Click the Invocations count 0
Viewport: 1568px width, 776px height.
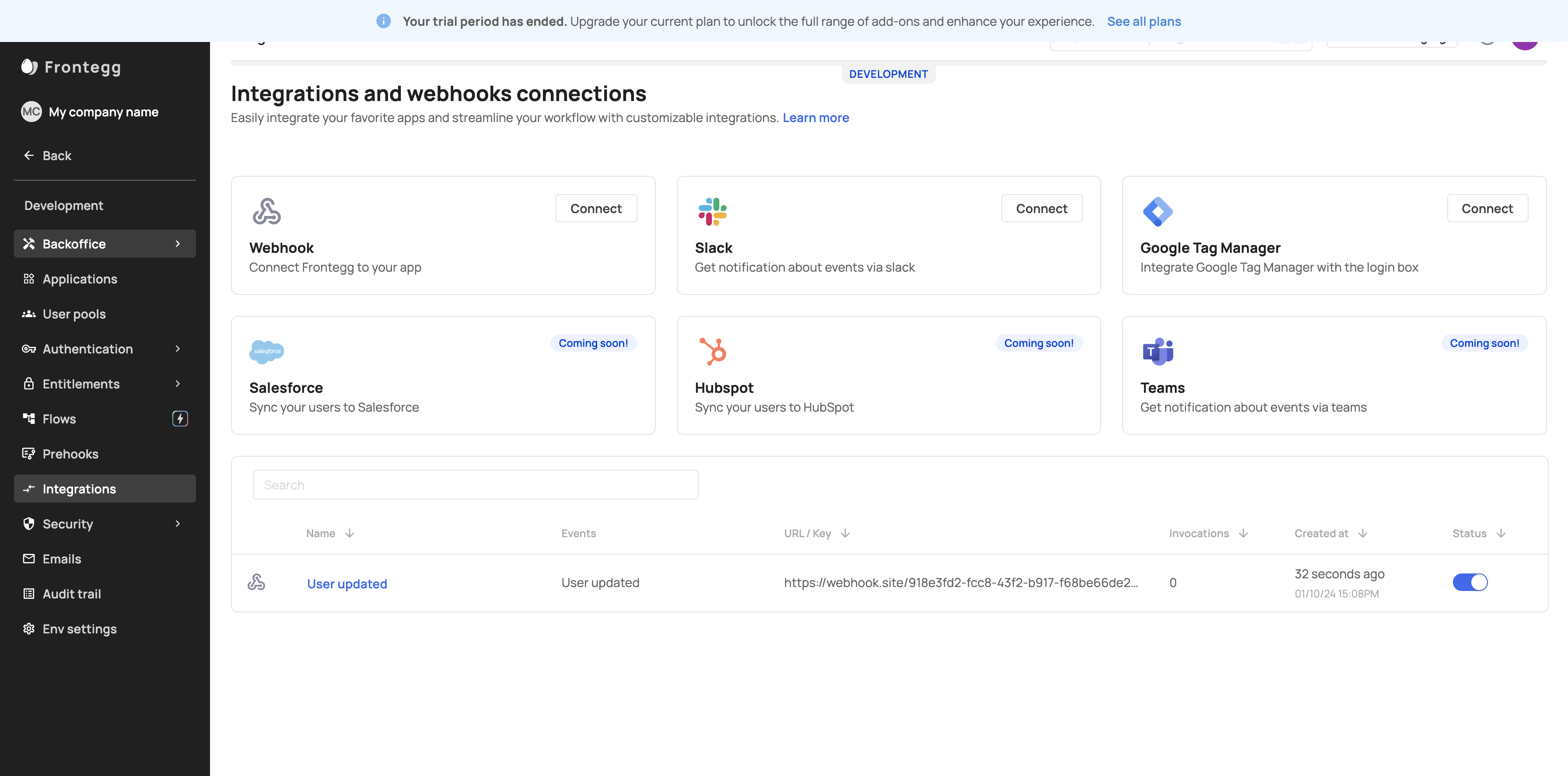[1172, 583]
